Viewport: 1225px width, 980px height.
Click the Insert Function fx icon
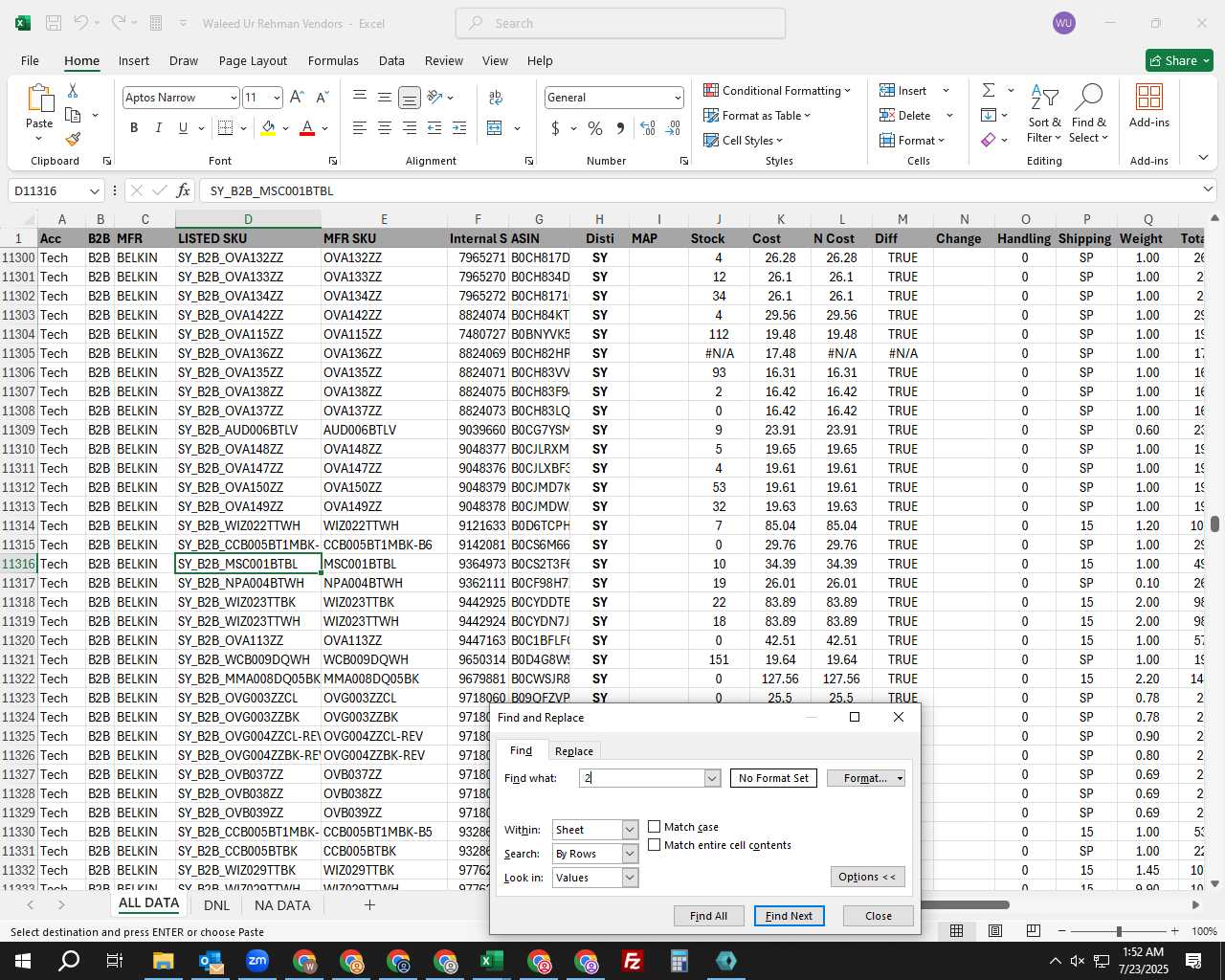[183, 190]
